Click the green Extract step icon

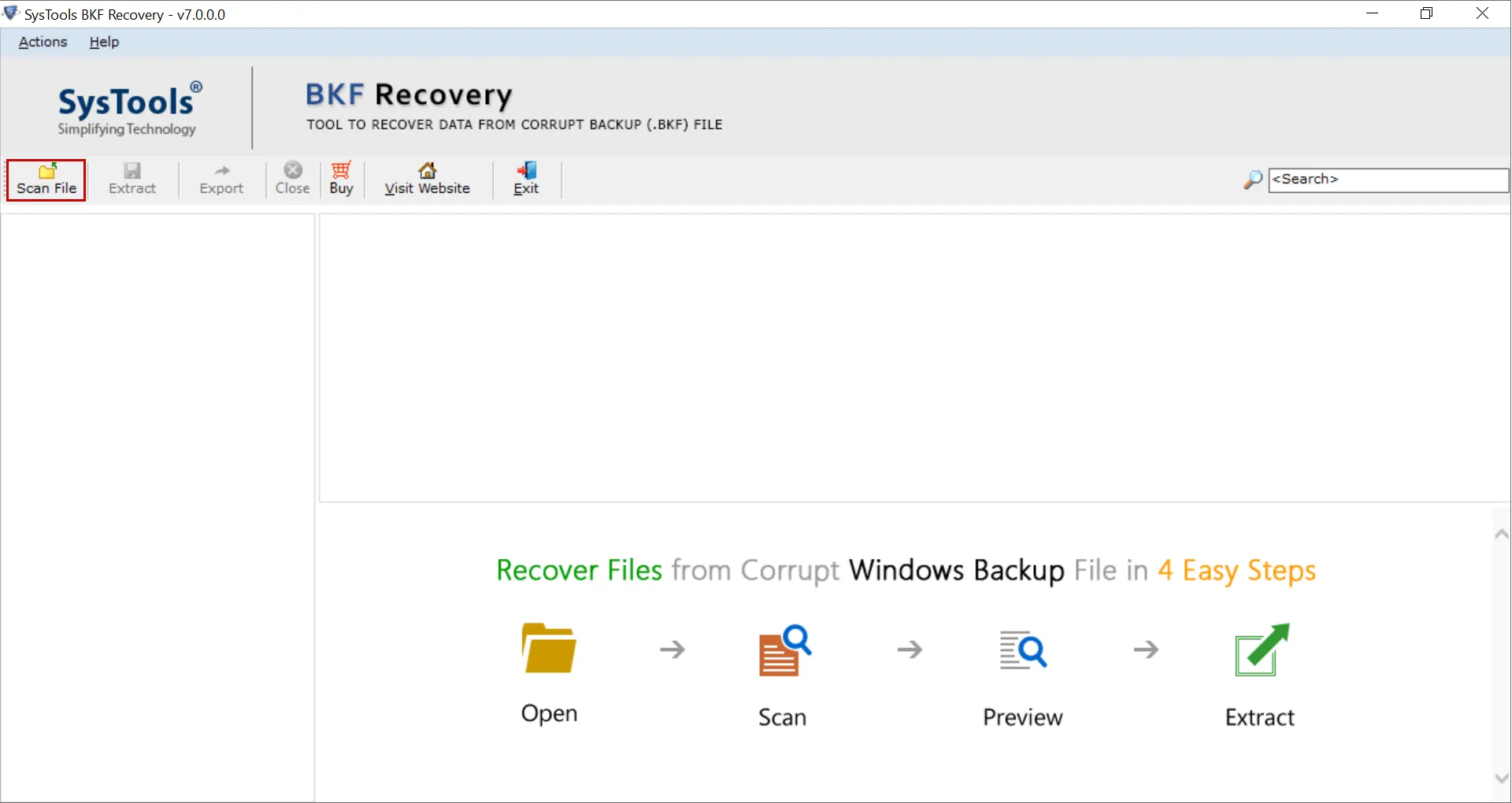1262,649
